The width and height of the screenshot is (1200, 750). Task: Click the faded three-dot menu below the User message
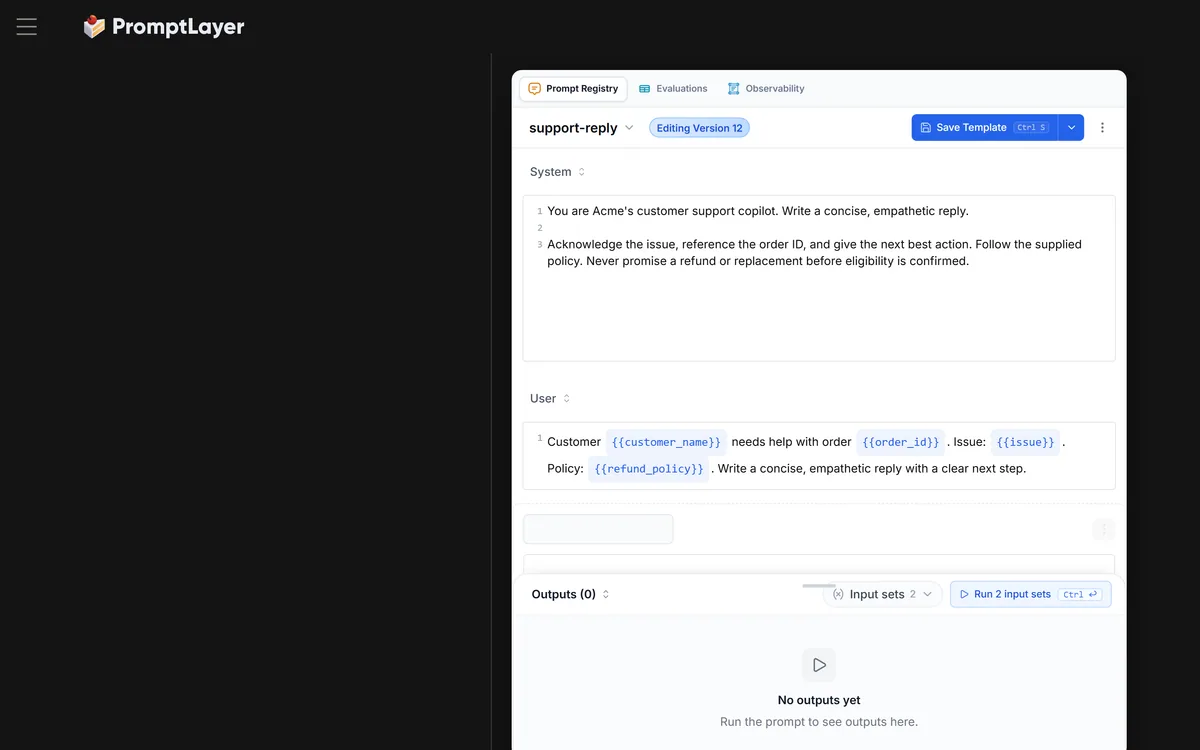tap(1103, 529)
